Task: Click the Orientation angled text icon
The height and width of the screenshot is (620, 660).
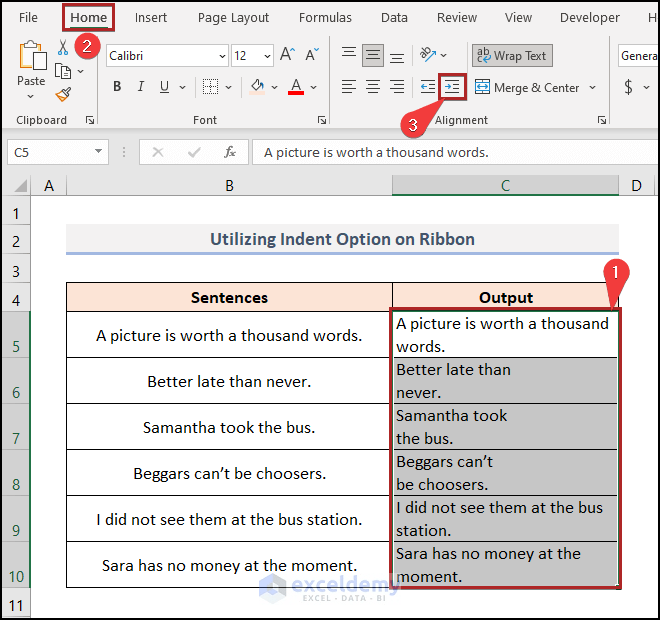Action: point(428,55)
